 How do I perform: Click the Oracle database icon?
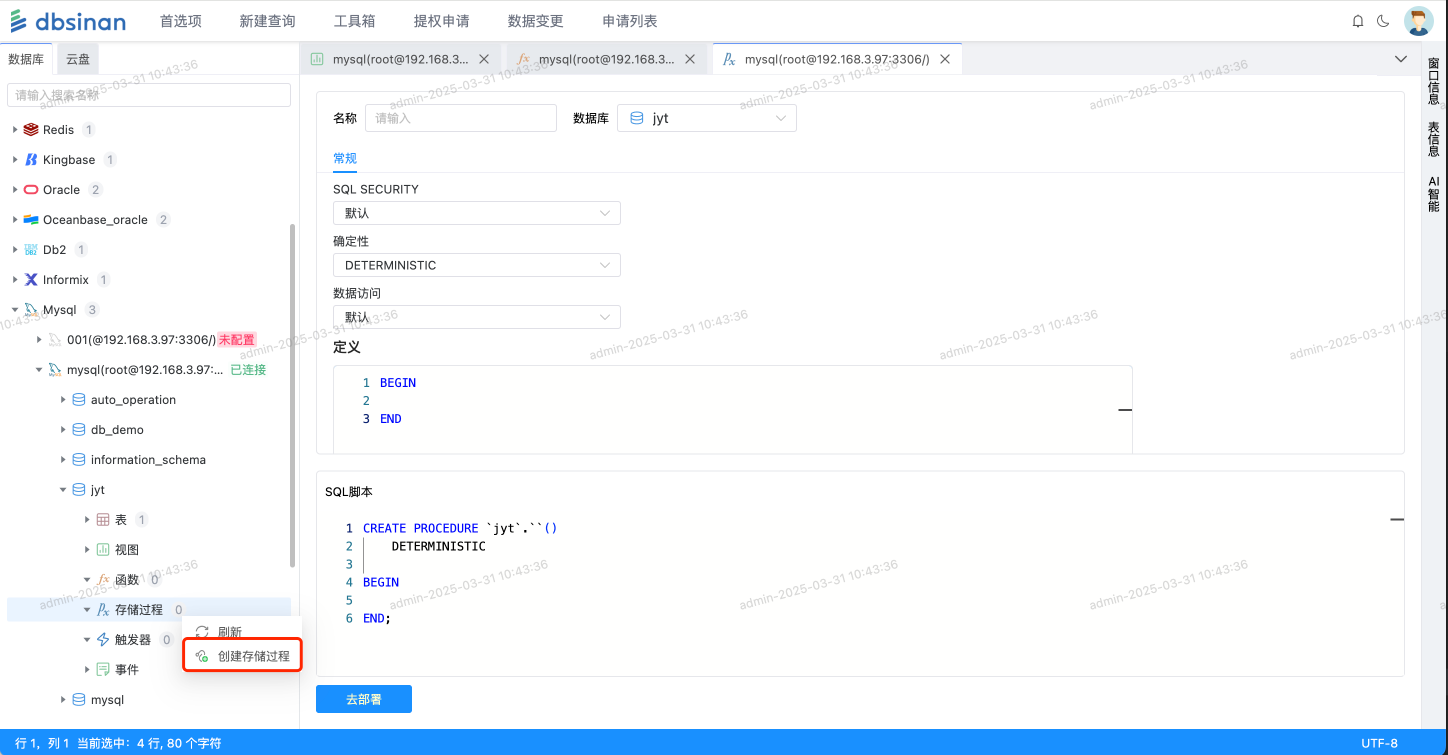coord(31,190)
